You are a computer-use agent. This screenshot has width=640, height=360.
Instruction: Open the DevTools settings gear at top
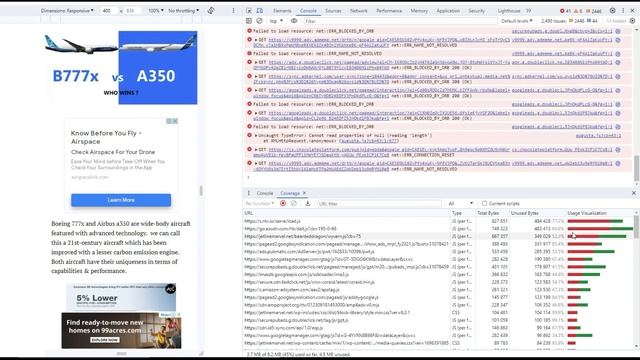[613, 11]
